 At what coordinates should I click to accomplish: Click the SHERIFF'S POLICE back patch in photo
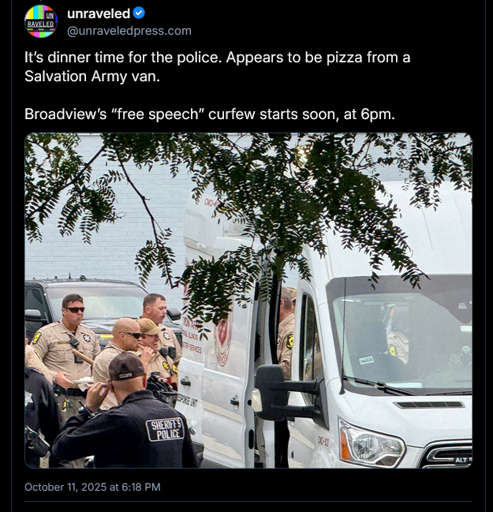(x=165, y=429)
